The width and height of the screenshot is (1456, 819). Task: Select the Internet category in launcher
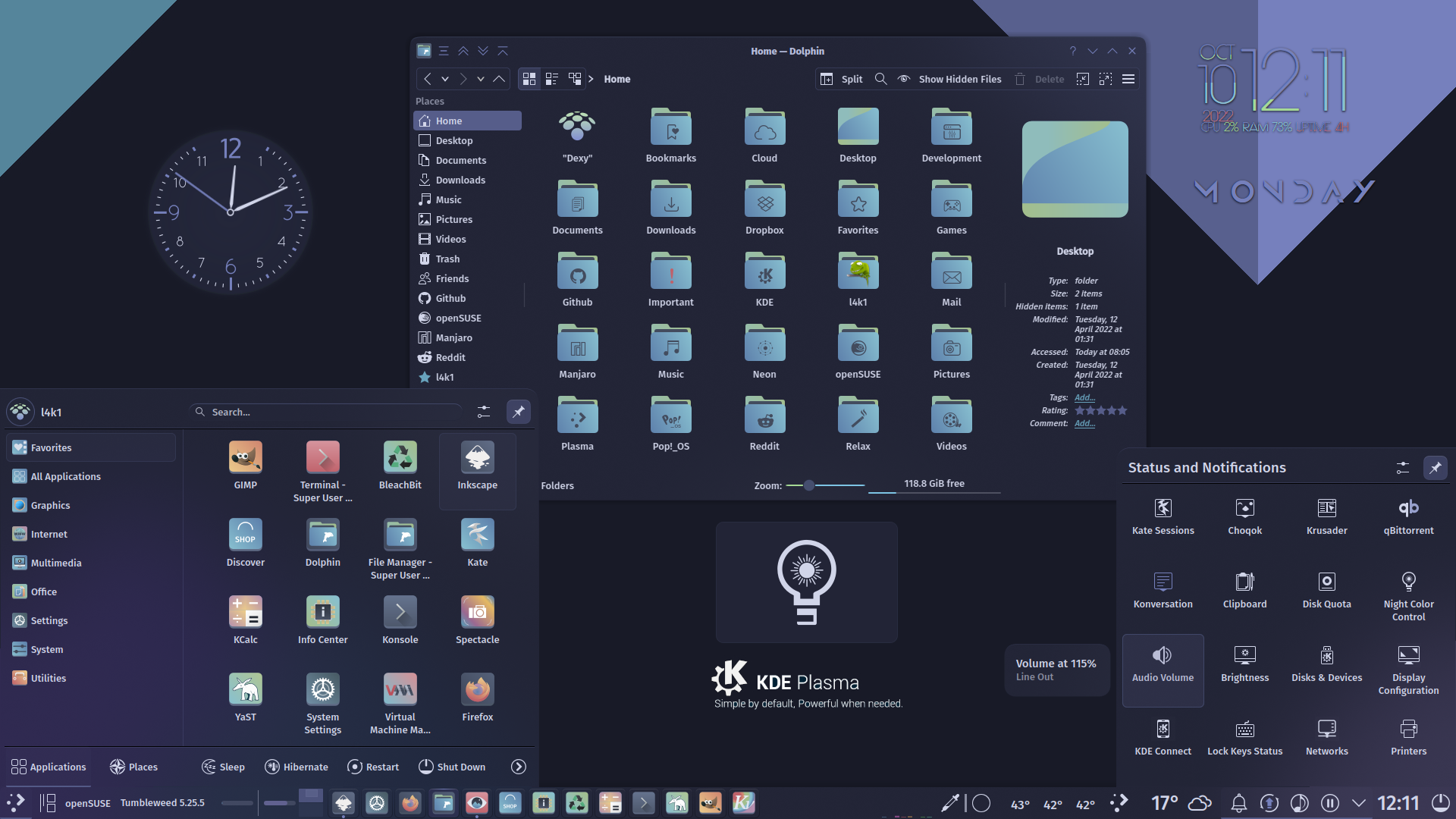[91, 534]
